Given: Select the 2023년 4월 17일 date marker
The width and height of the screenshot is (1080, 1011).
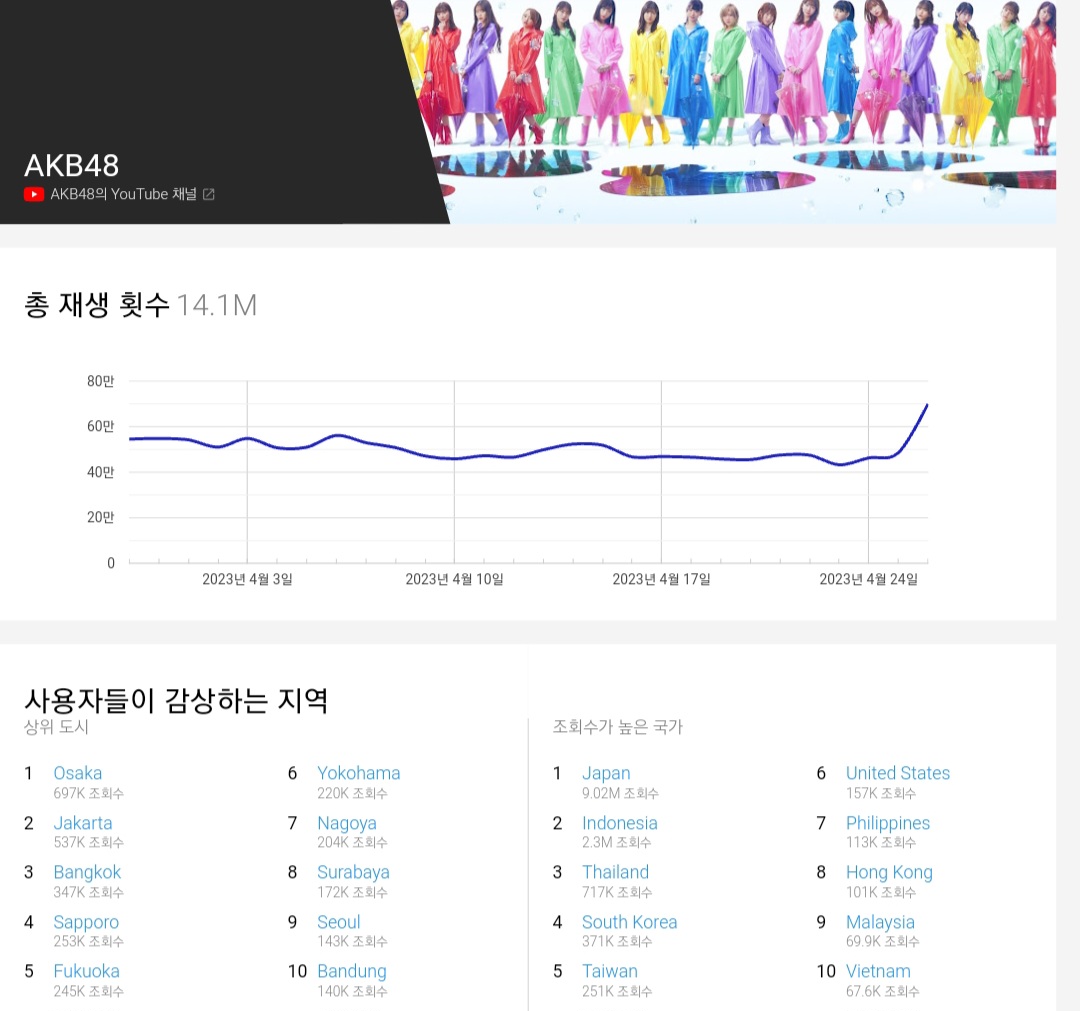Looking at the screenshot, I should 661,579.
